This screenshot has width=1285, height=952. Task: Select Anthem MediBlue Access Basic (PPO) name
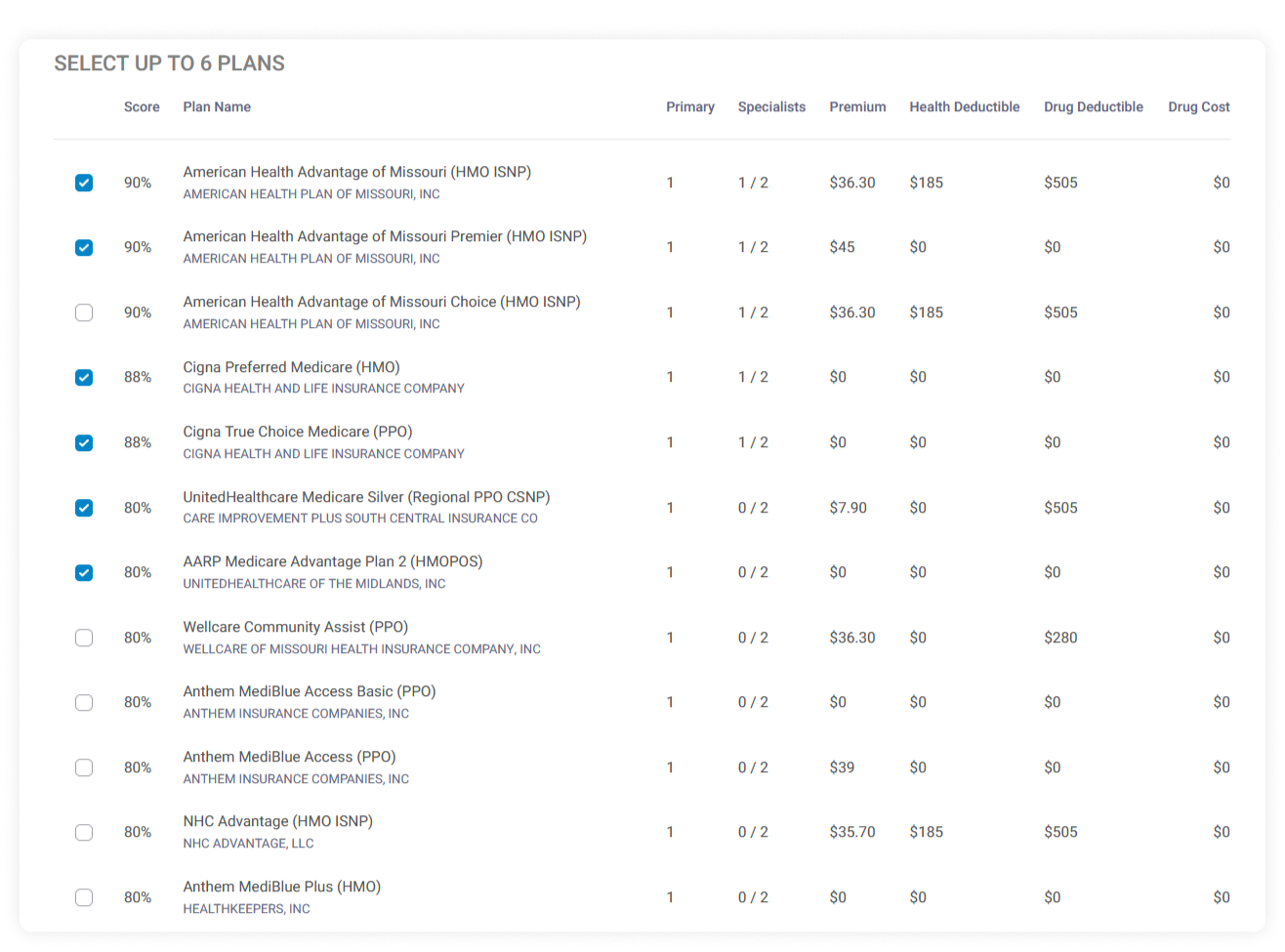click(x=310, y=691)
